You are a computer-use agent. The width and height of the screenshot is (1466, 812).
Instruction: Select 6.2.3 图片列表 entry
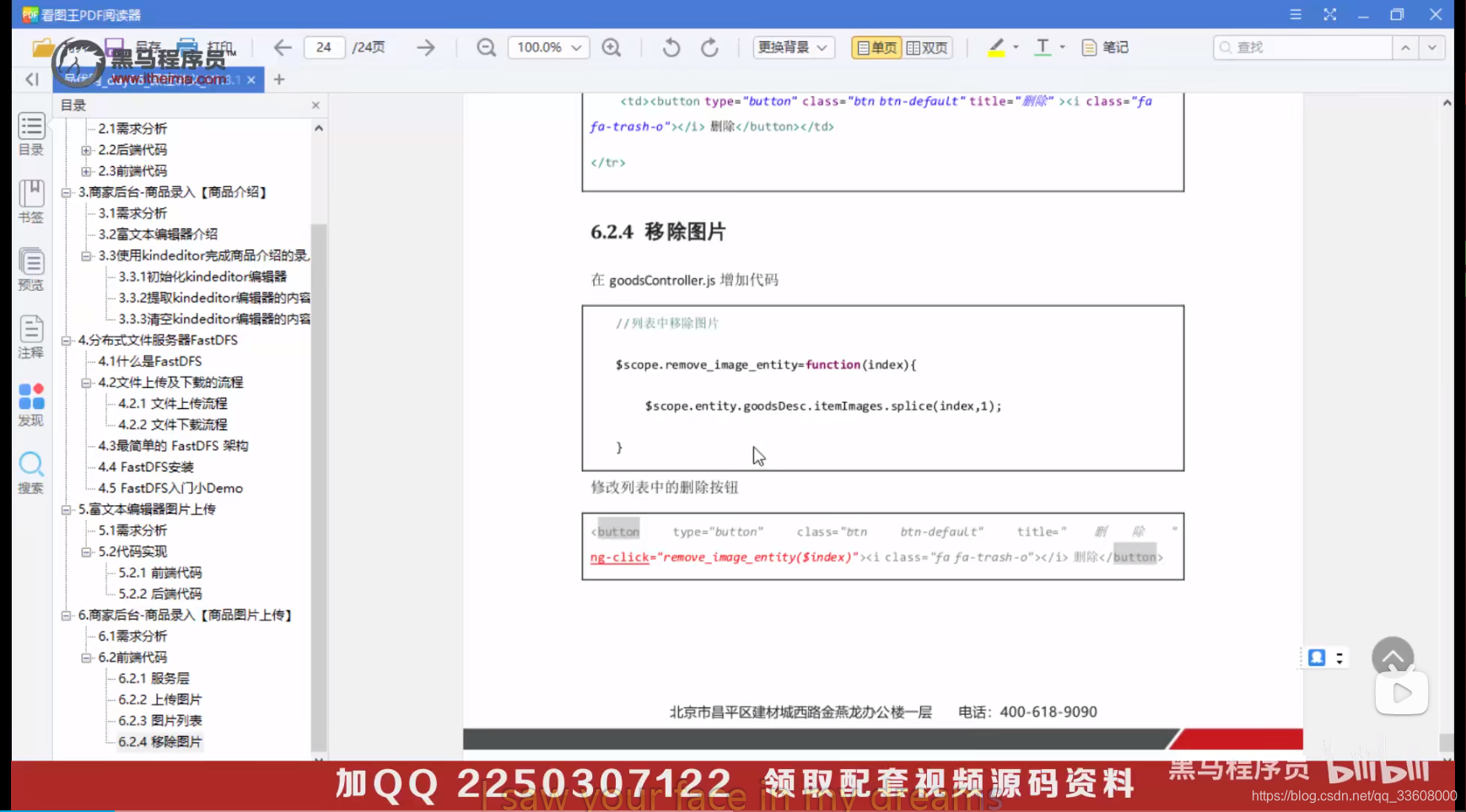(x=160, y=721)
